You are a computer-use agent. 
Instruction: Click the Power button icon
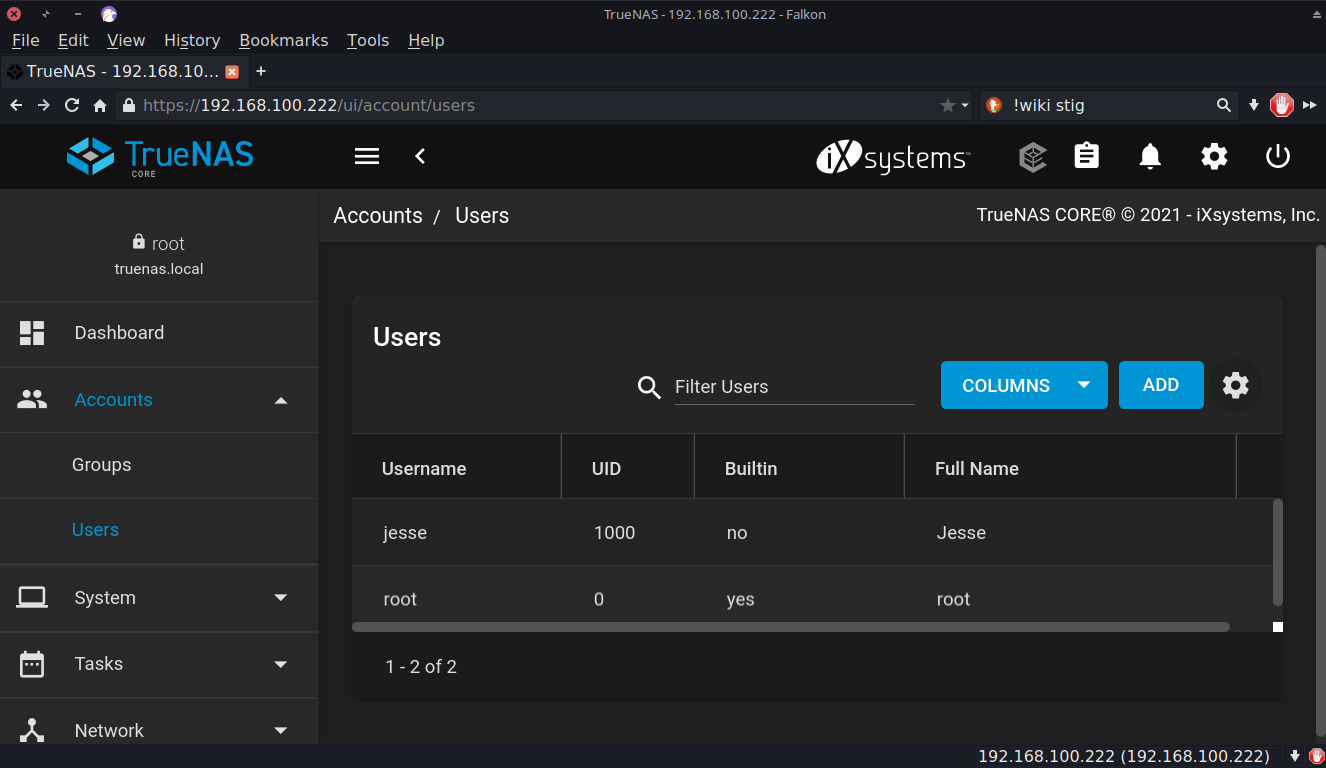click(x=1278, y=156)
